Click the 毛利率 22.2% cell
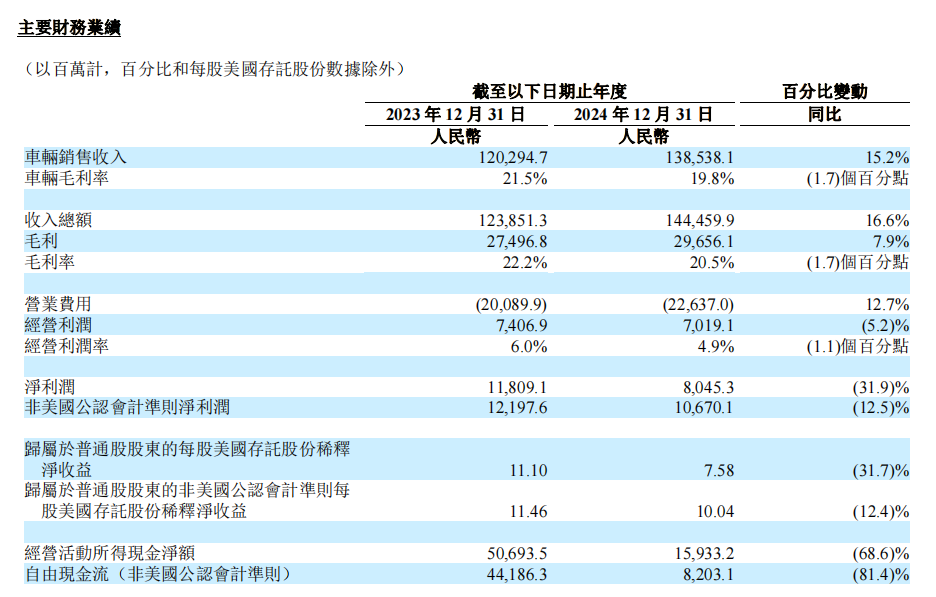This screenshot has width=936, height=597. click(519, 262)
